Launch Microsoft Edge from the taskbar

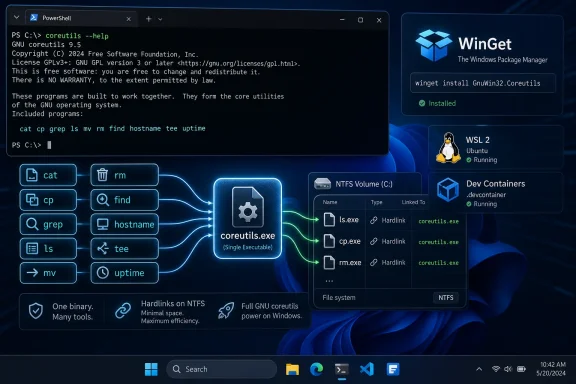pyautogui.click(x=316, y=369)
